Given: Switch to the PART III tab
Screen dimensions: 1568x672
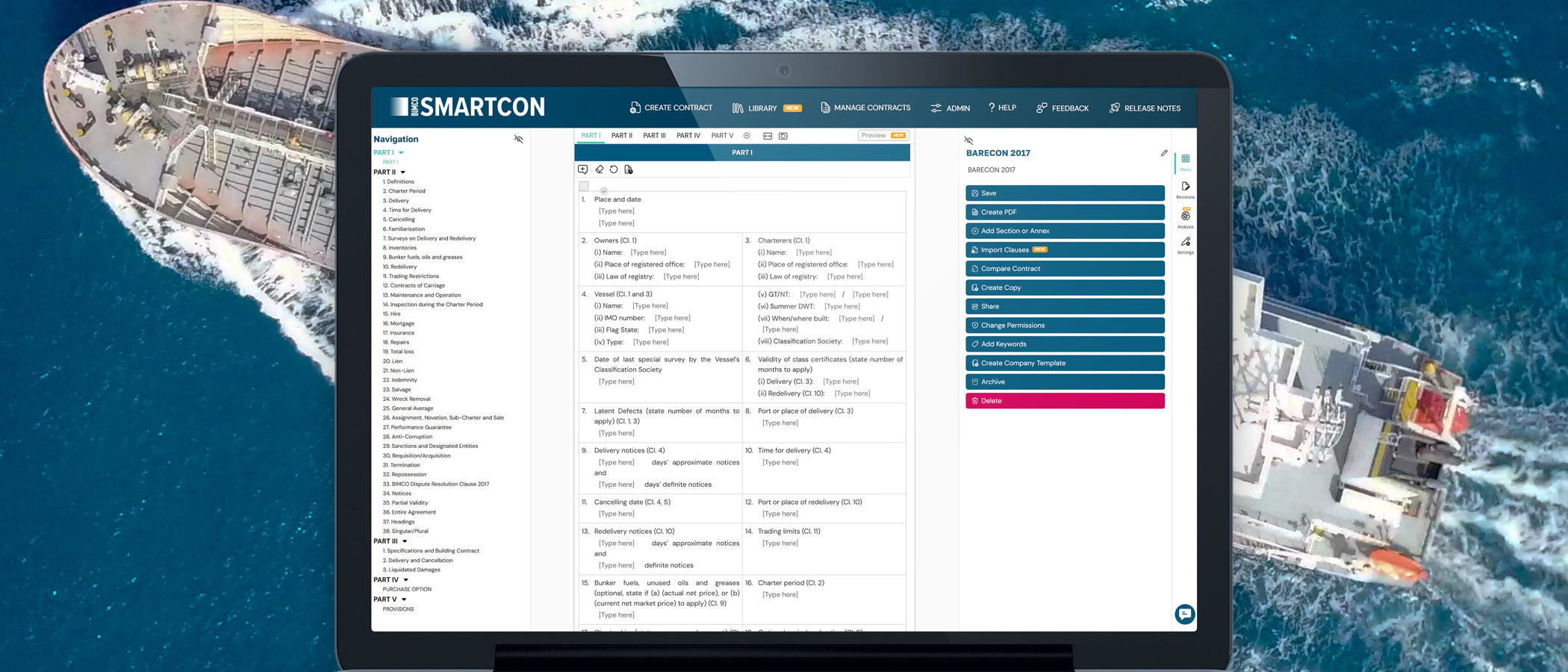Looking at the screenshot, I should [654, 136].
